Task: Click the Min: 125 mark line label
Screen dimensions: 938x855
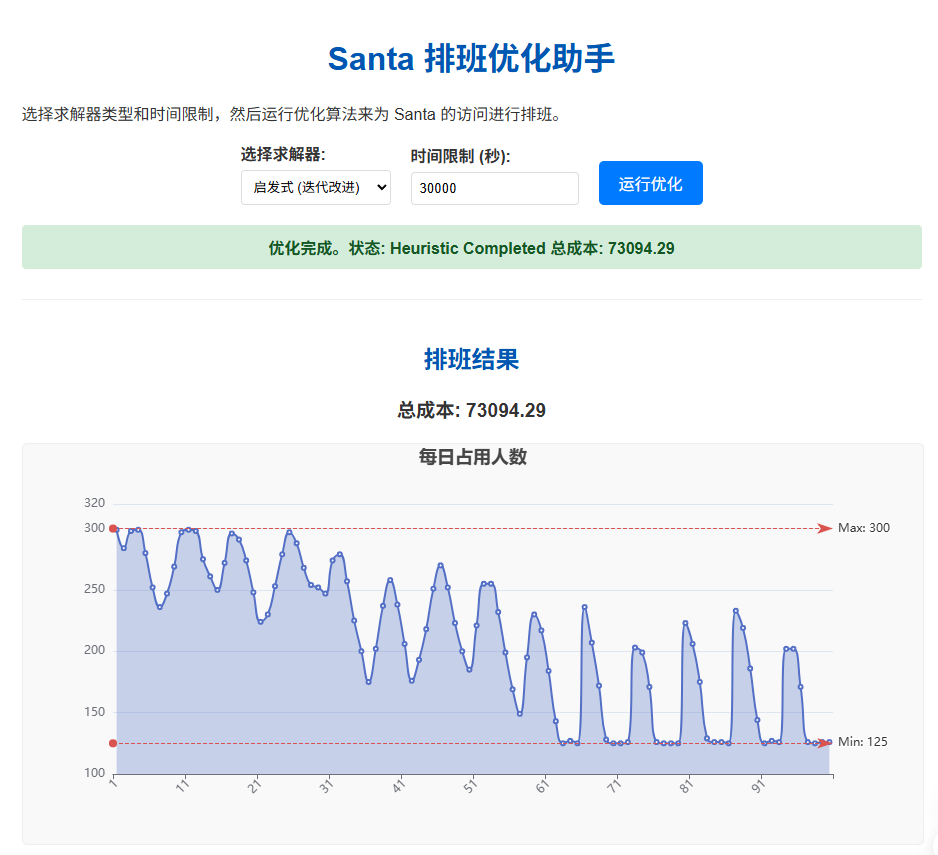Action: pos(863,742)
